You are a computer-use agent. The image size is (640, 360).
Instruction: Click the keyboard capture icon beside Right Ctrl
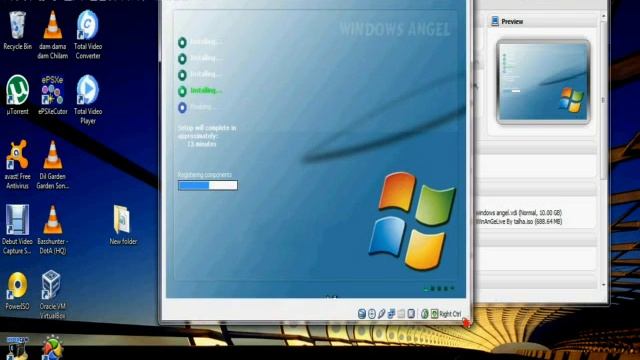(435, 313)
